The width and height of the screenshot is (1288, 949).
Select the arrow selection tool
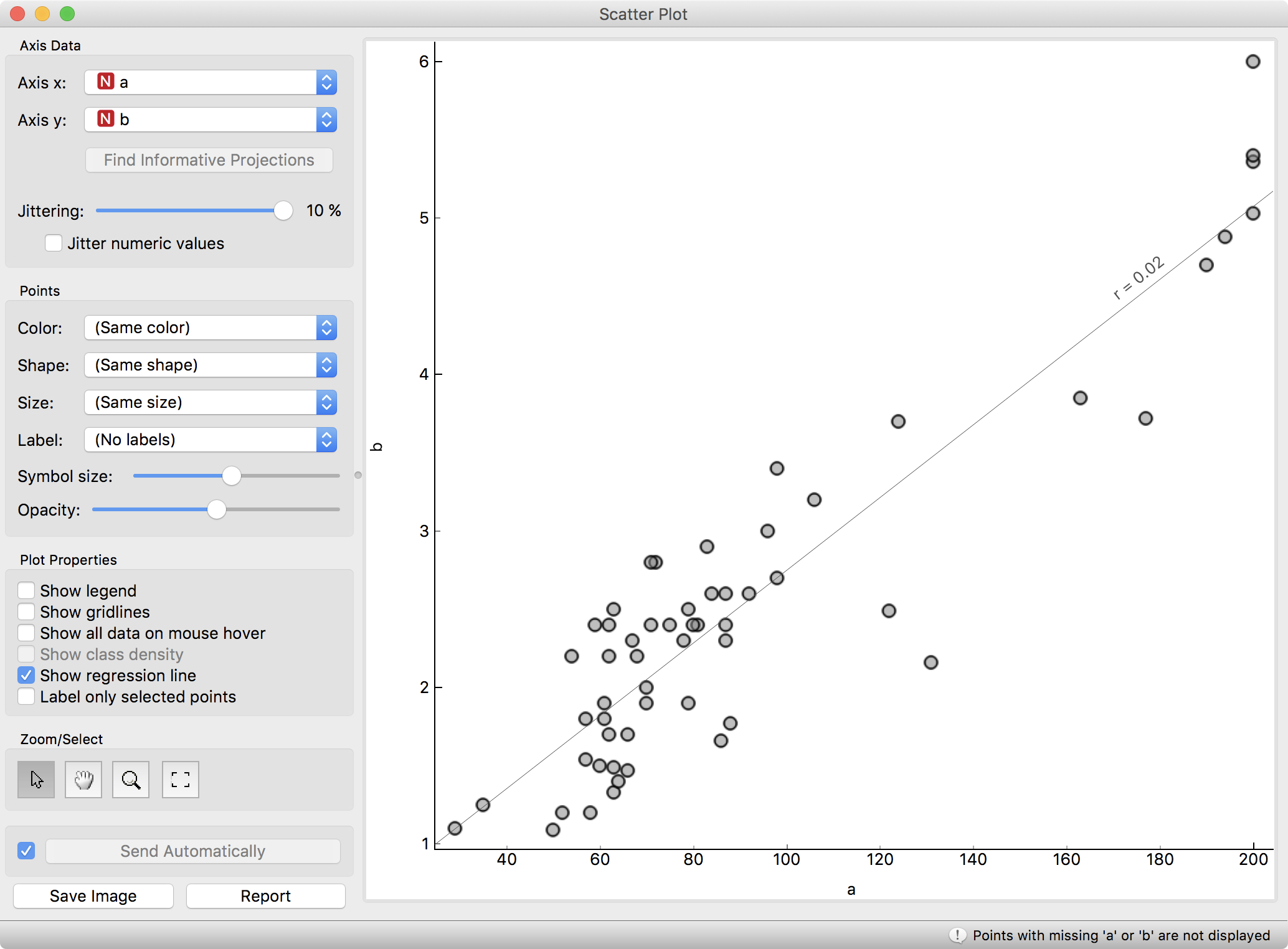pos(36,779)
